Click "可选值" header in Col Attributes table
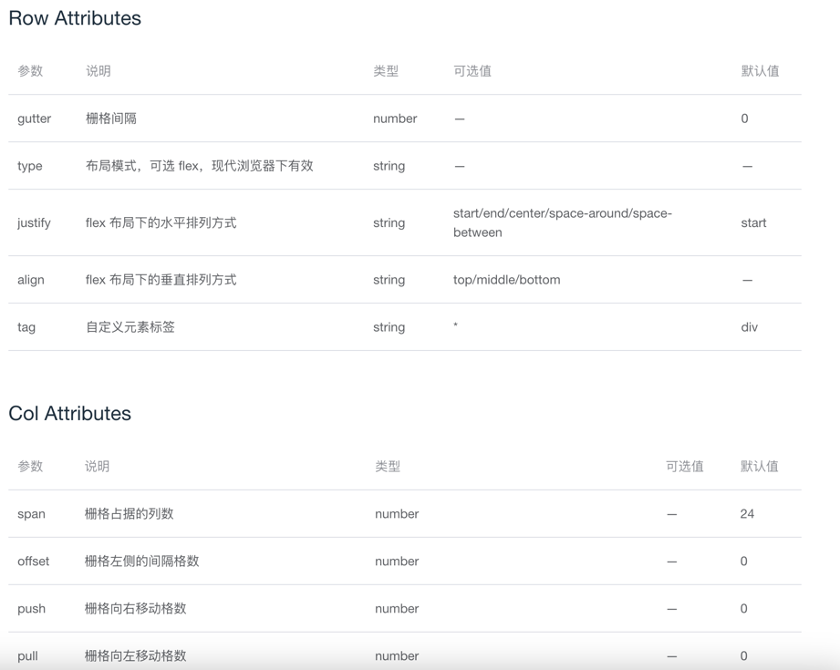Image resolution: width=840 pixels, height=670 pixels. point(685,466)
